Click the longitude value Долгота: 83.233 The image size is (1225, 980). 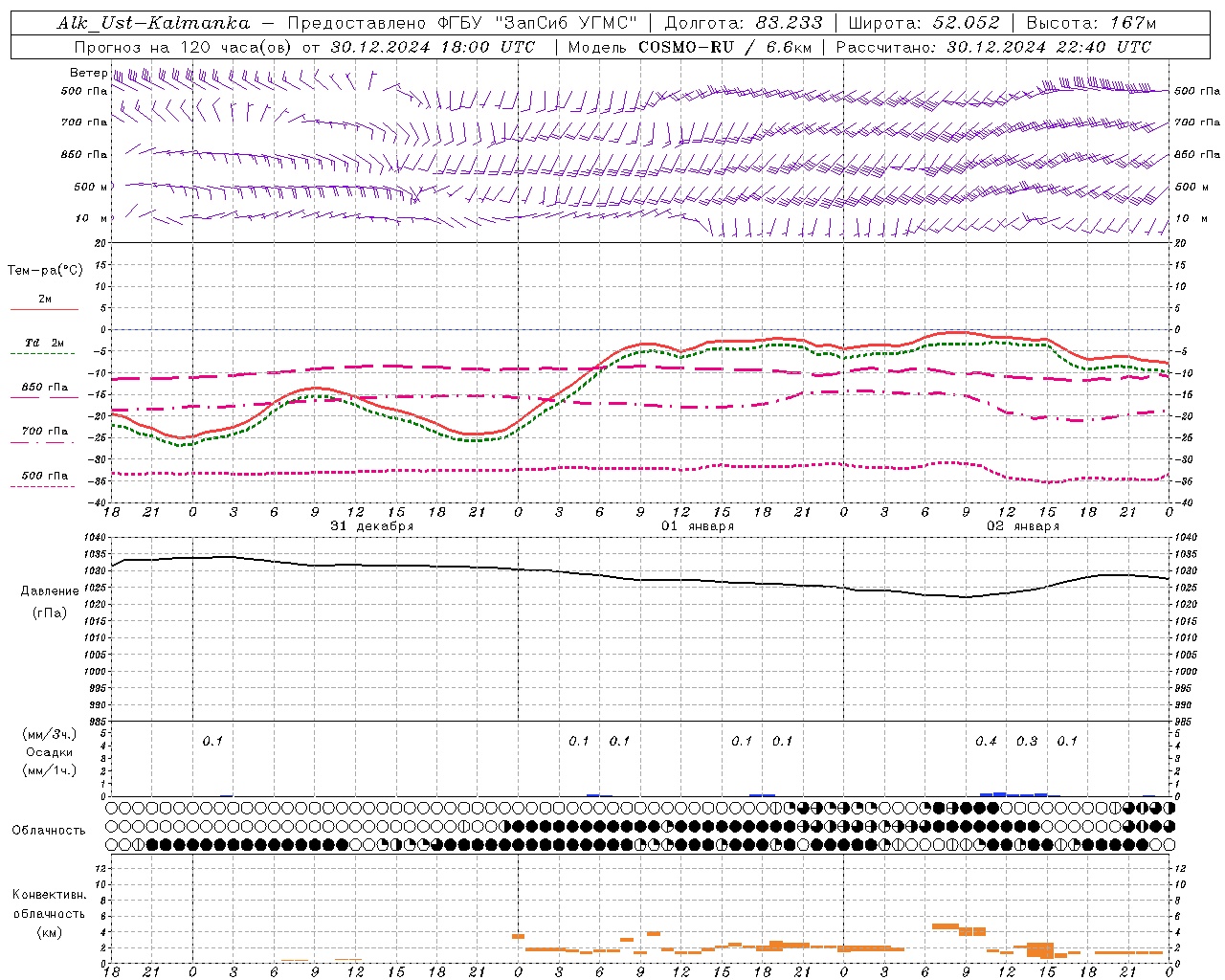744,23
